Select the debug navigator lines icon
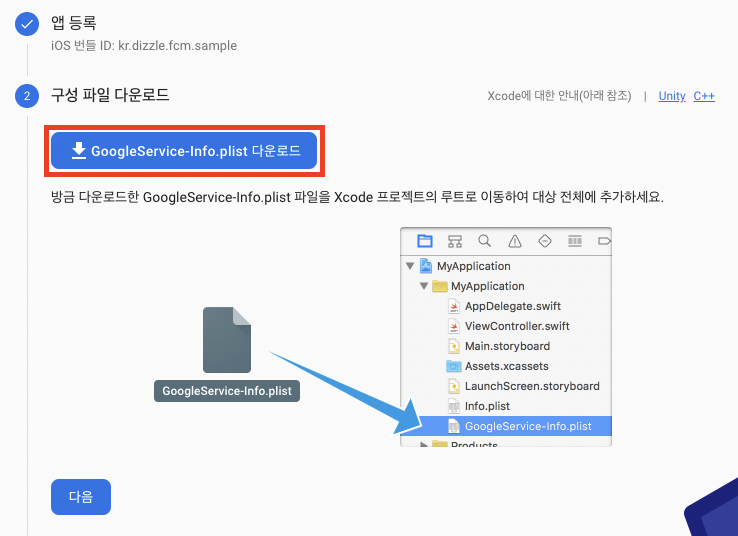The image size is (738, 536). pos(575,241)
